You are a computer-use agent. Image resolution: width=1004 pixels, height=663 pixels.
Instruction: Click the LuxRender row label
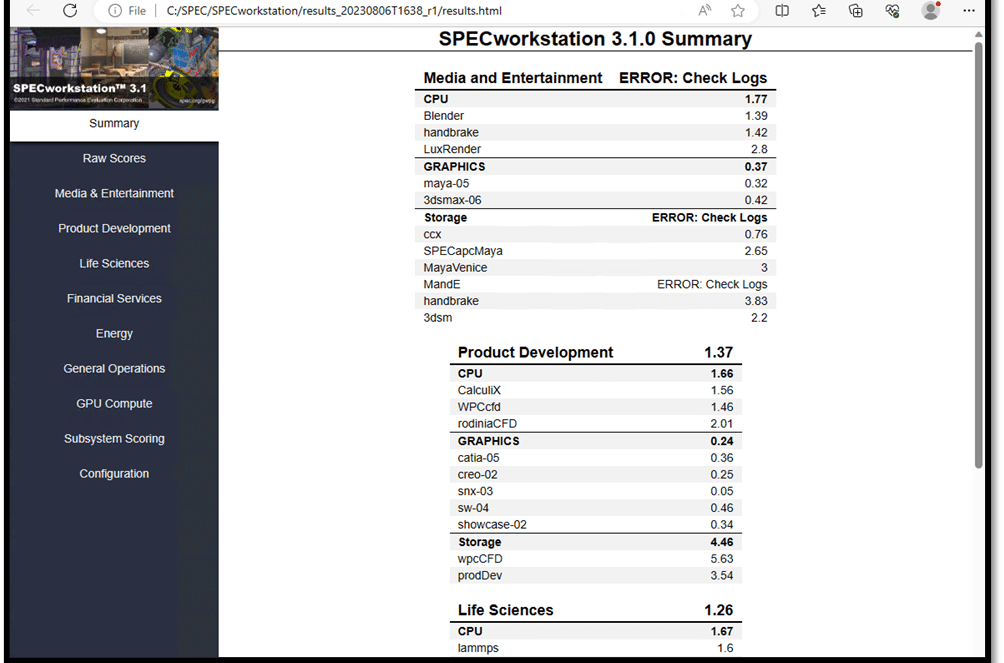452,149
